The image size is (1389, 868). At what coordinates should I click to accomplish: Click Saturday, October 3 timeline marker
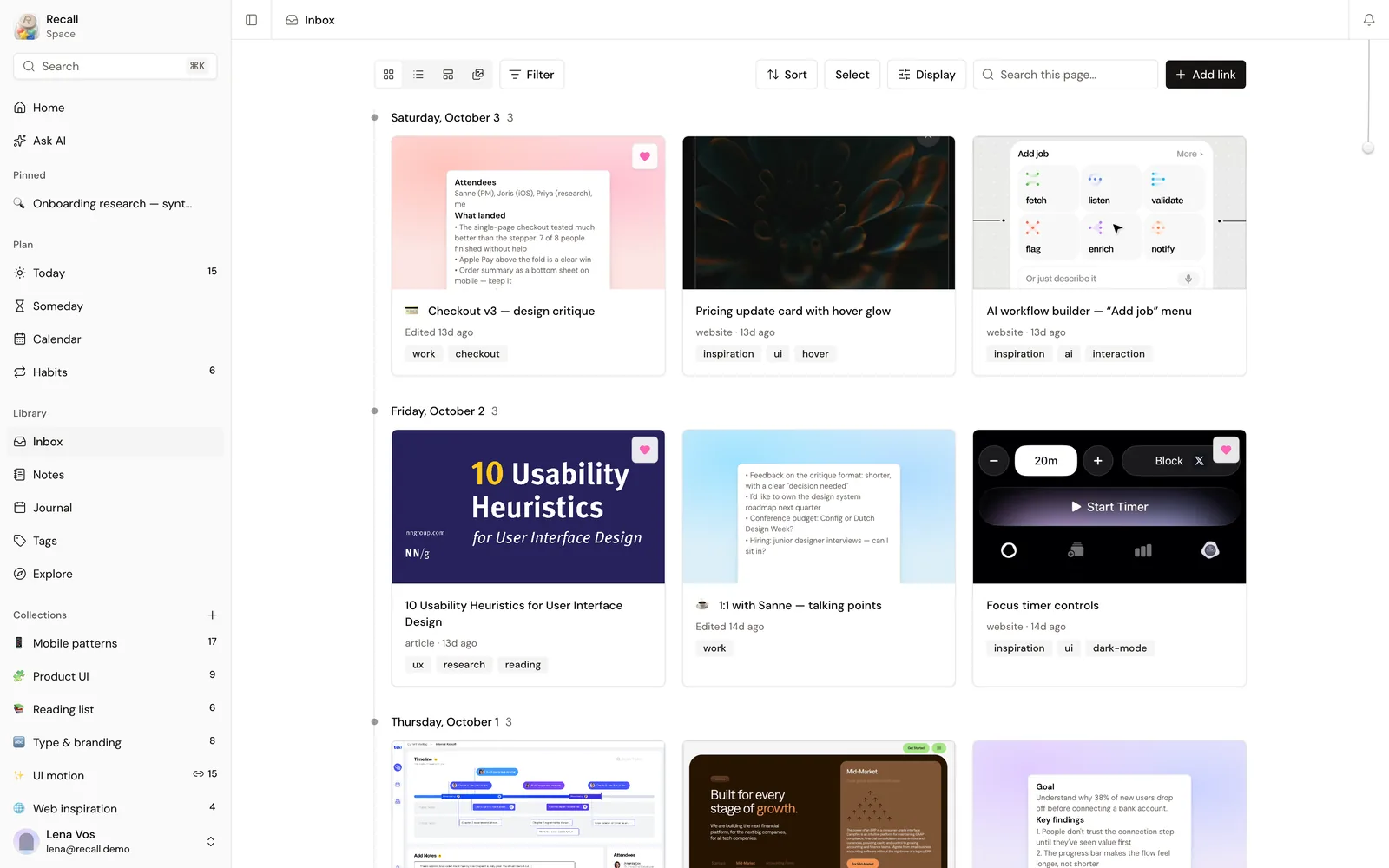click(374, 117)
